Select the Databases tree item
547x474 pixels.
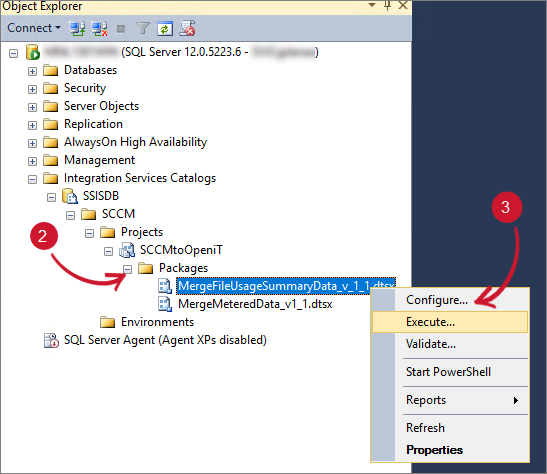click(90, 70)
